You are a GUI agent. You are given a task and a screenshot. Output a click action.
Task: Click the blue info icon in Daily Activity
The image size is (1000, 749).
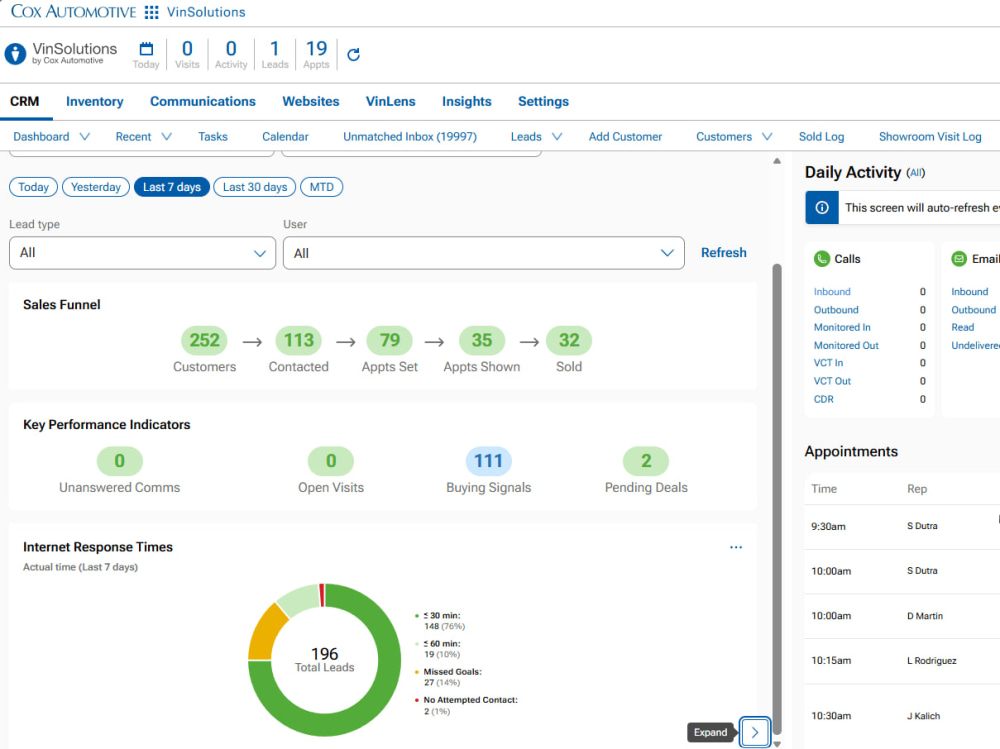822,207
